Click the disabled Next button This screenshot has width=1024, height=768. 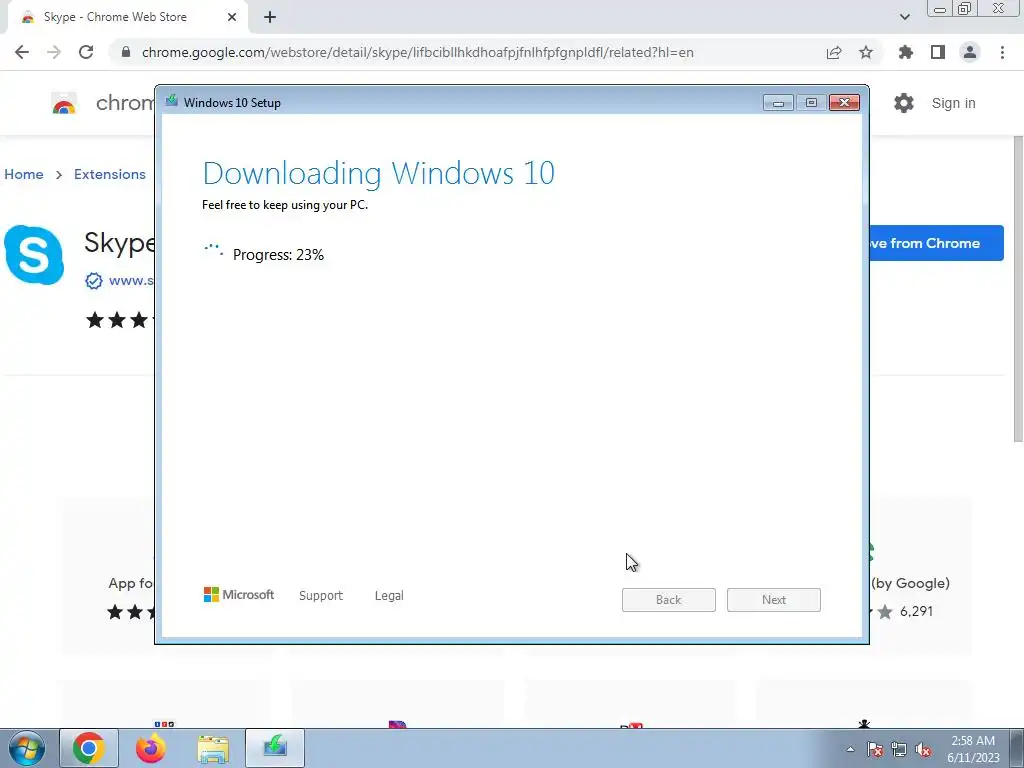tap(774, 600)
